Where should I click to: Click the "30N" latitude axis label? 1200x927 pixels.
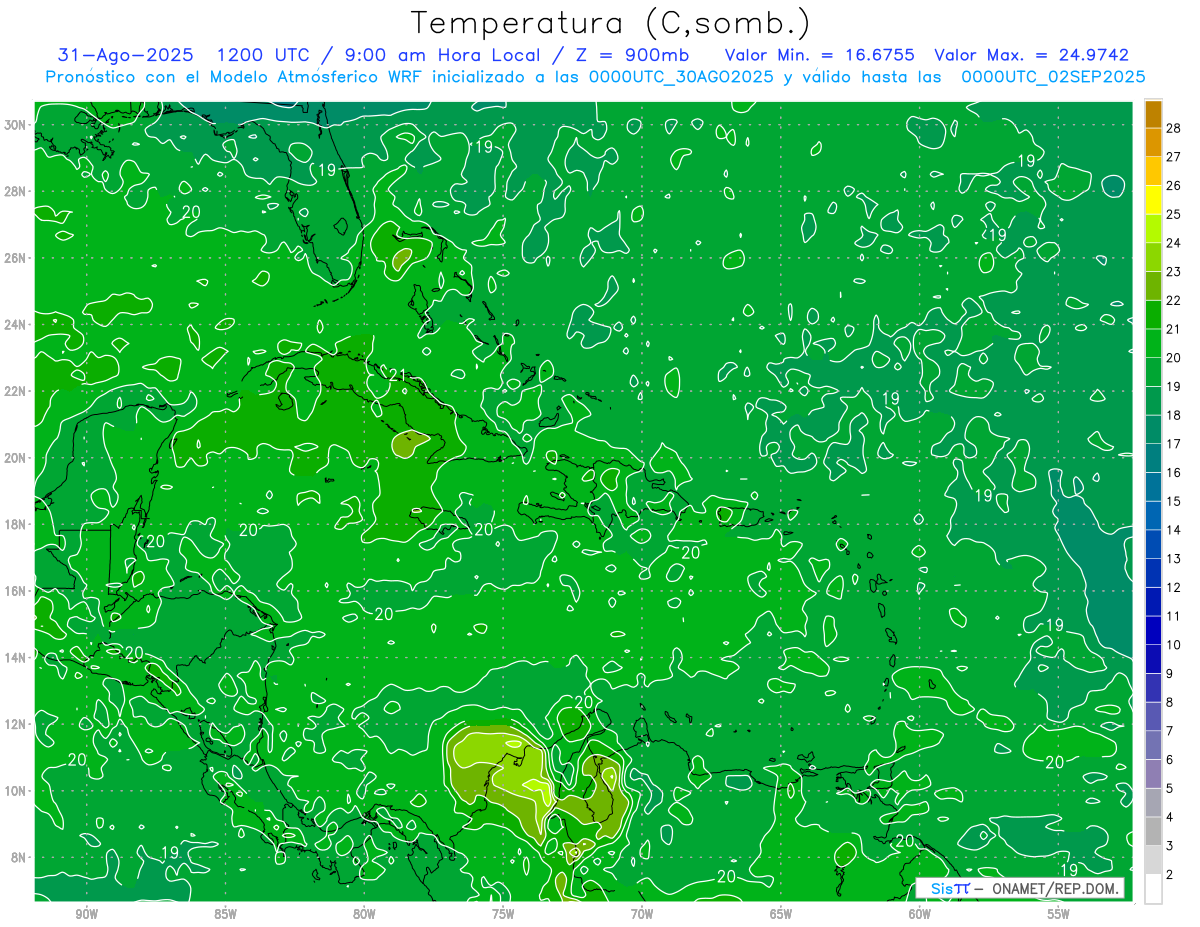(17, 125)
